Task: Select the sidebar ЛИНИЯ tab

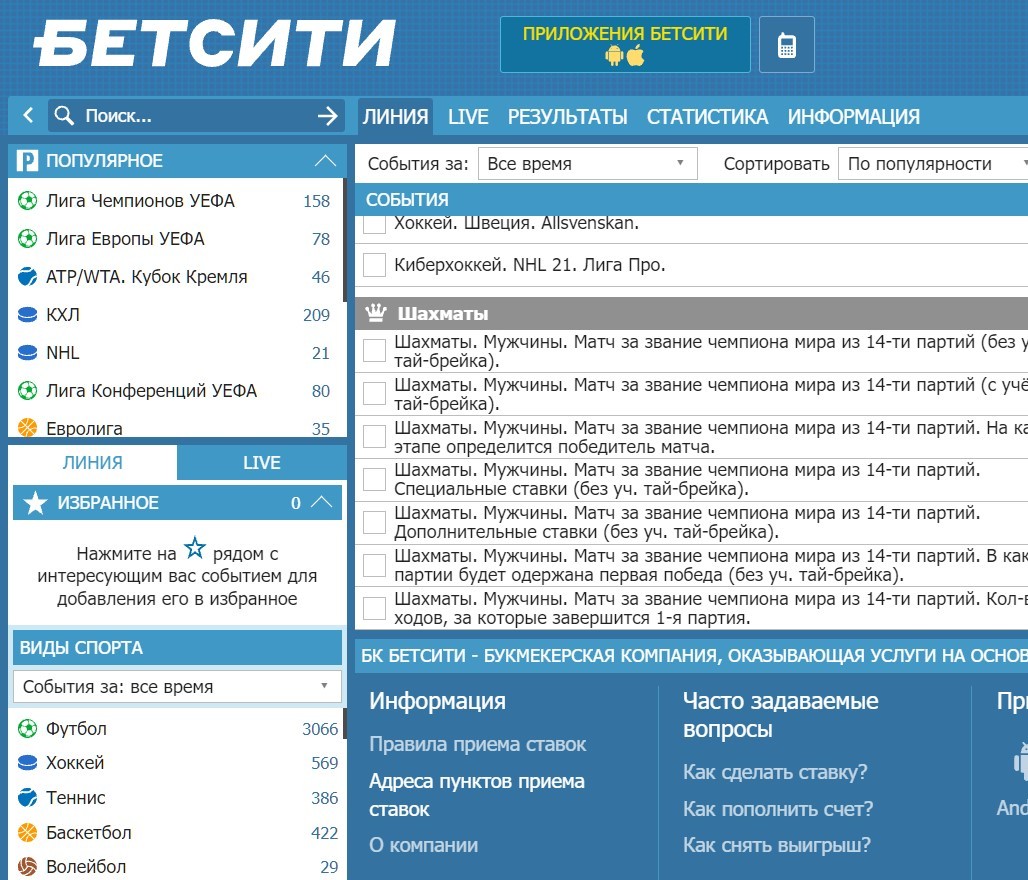Action: [x=92, y=462]
